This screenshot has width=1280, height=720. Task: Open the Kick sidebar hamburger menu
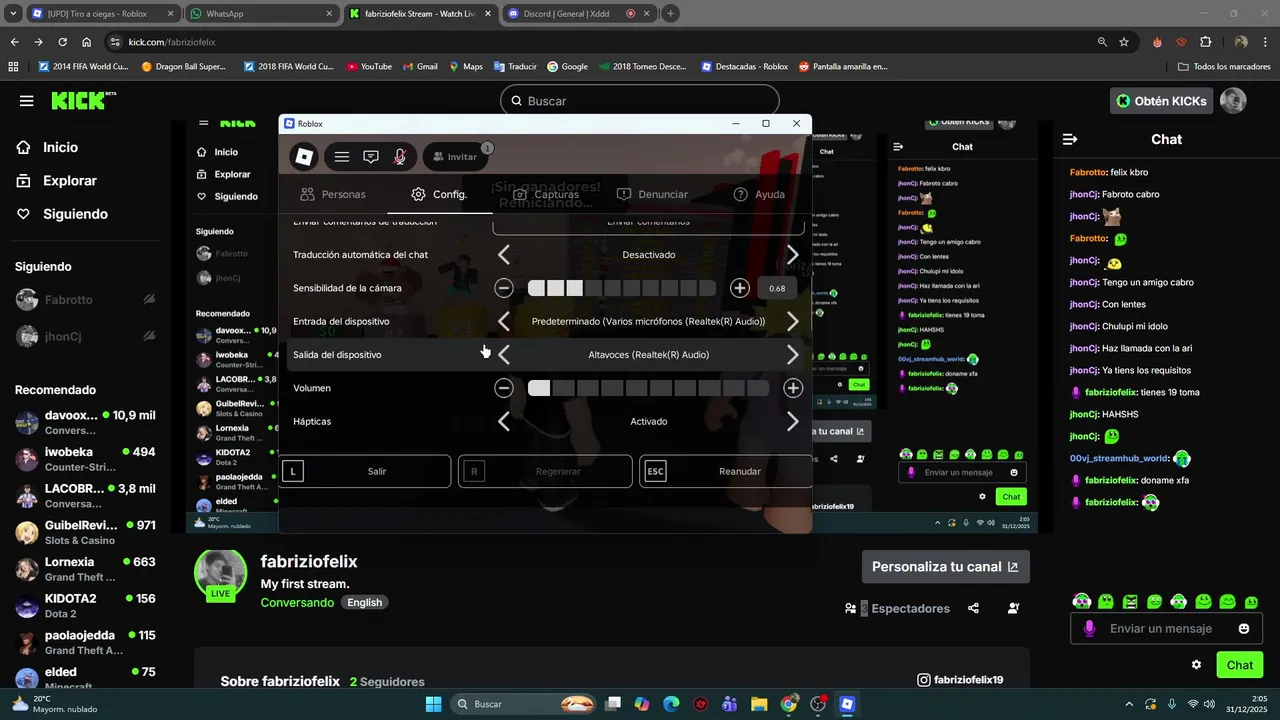click(x=27, y=101)
